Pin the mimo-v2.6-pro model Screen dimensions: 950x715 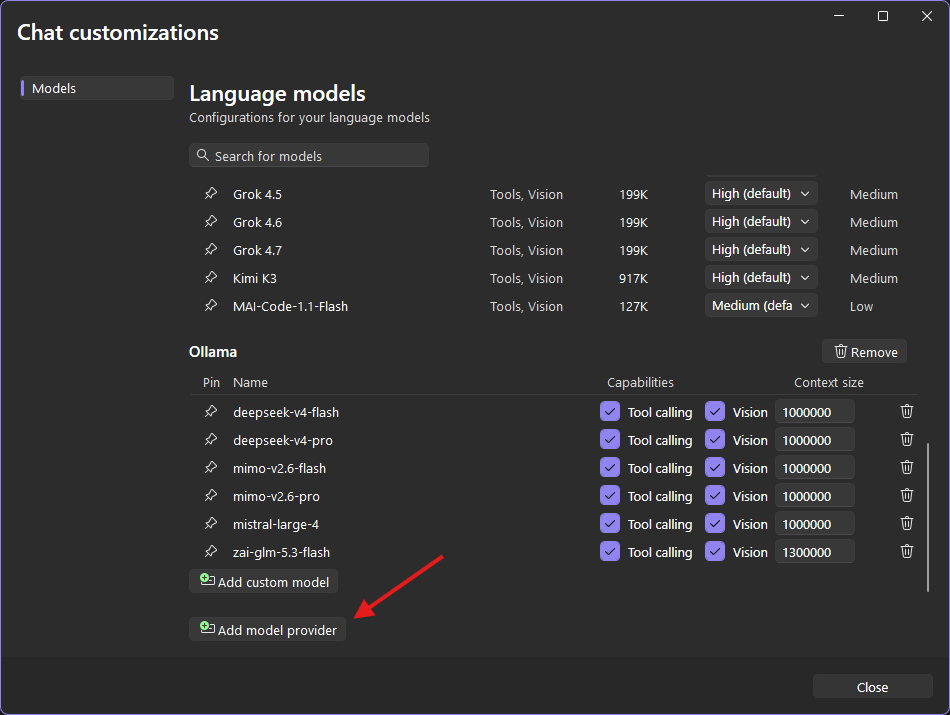pyautogui.click(x=211, y=494)
